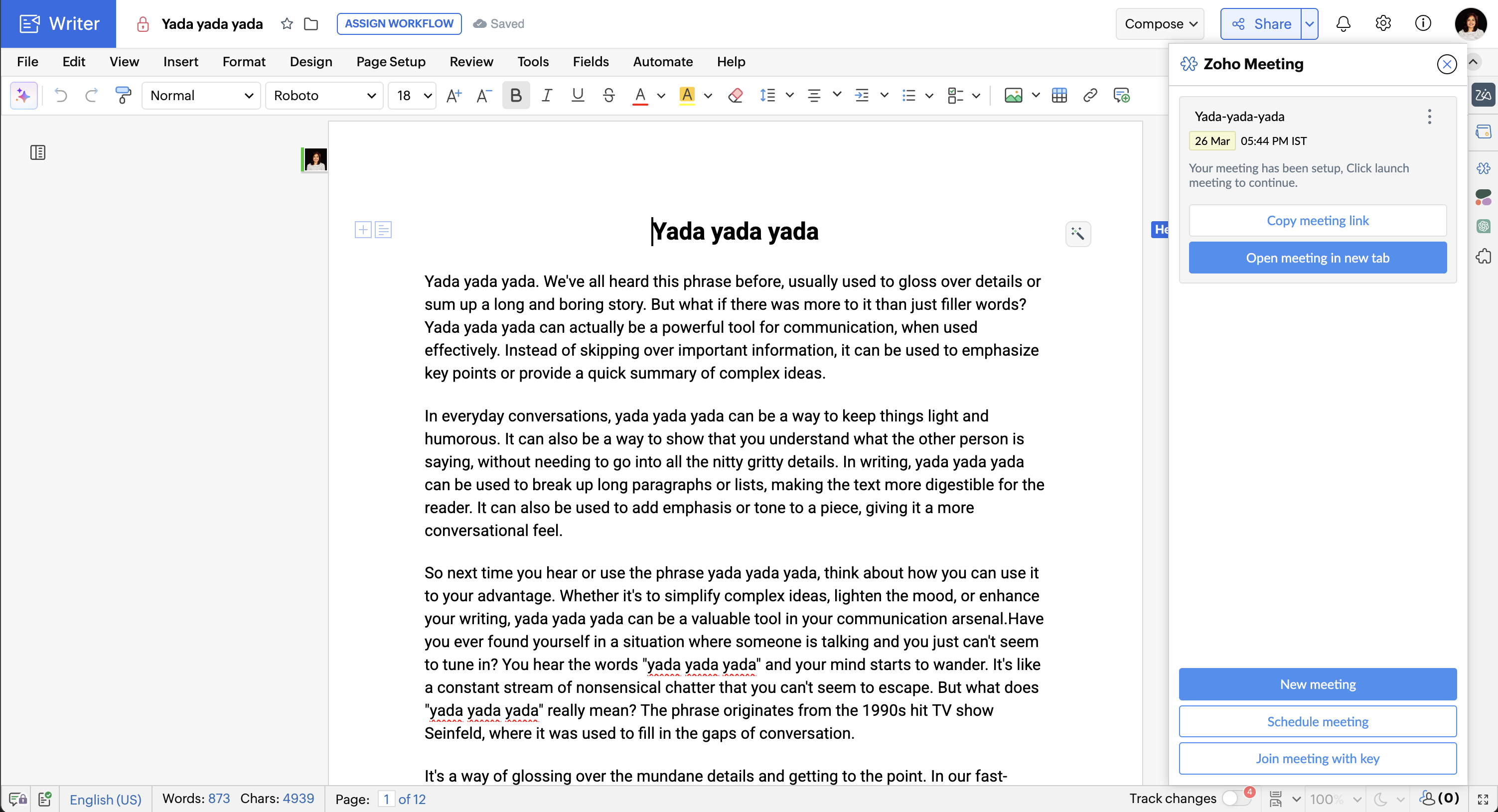
Task: Click the increase font size icon
Action: click(453, 95)
